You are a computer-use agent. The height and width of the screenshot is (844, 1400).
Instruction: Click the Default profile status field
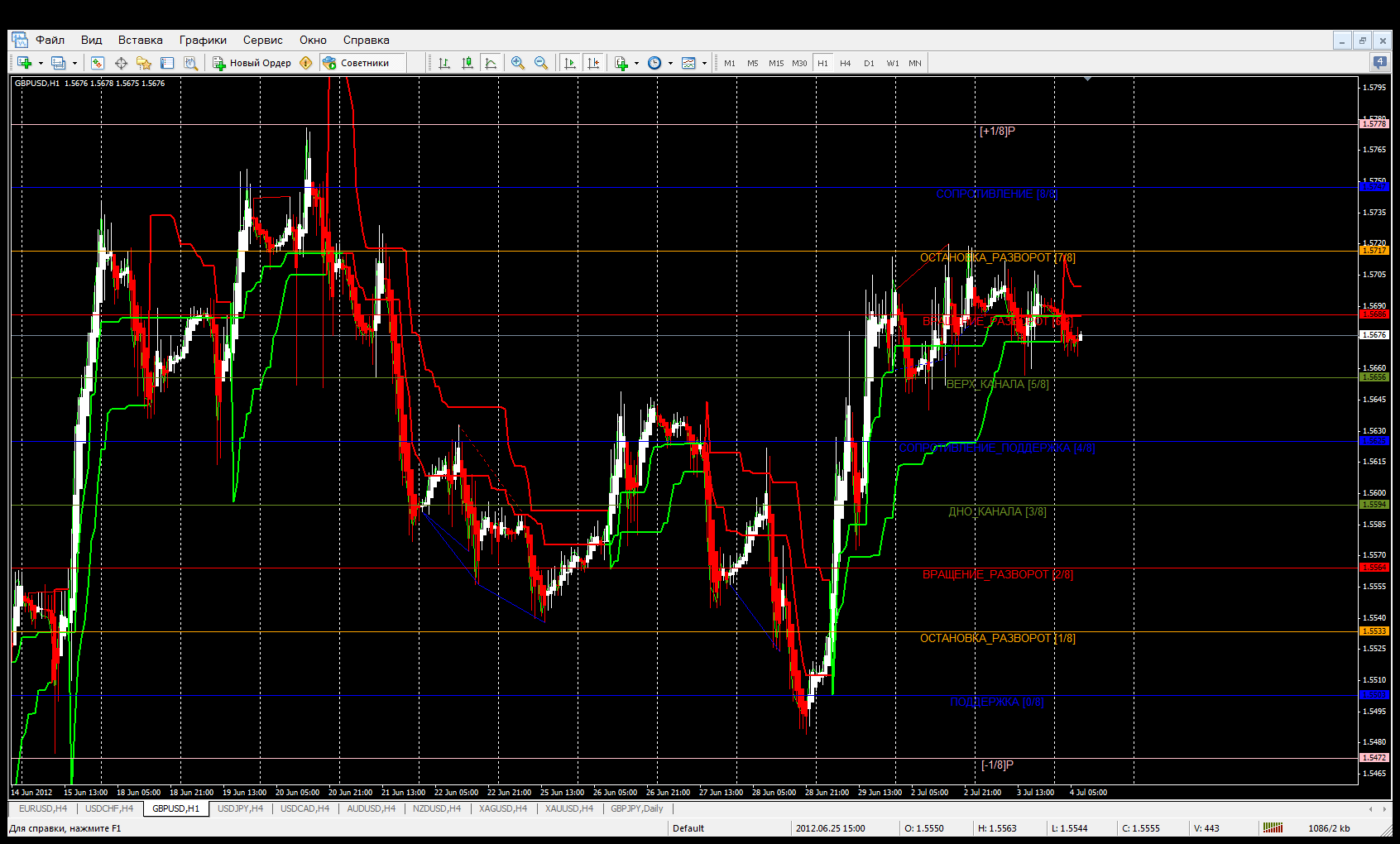click(729, 827)
